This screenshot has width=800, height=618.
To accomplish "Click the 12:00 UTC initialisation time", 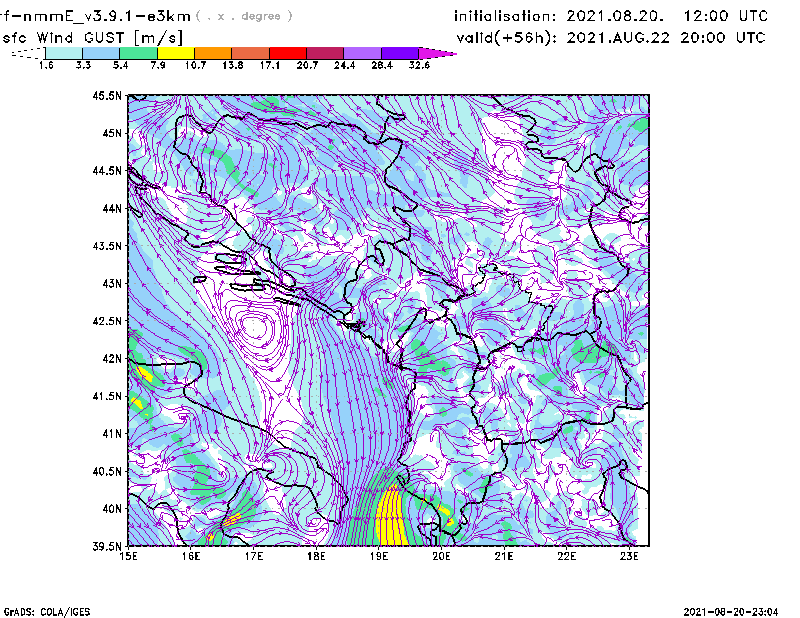I will (x=726, y=16).
